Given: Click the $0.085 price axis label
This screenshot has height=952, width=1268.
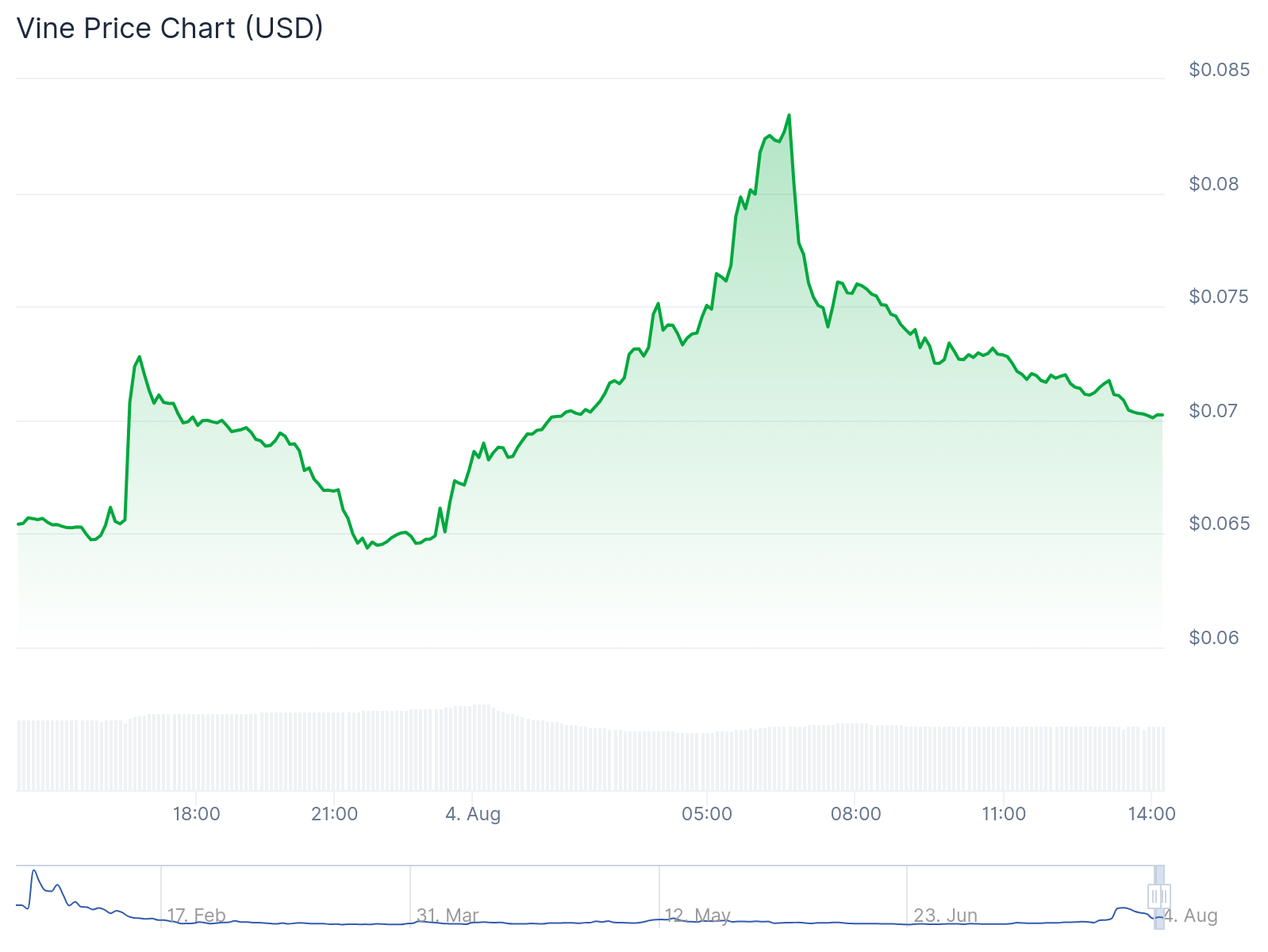Looking at the screenshot, I should point(1219,70).
